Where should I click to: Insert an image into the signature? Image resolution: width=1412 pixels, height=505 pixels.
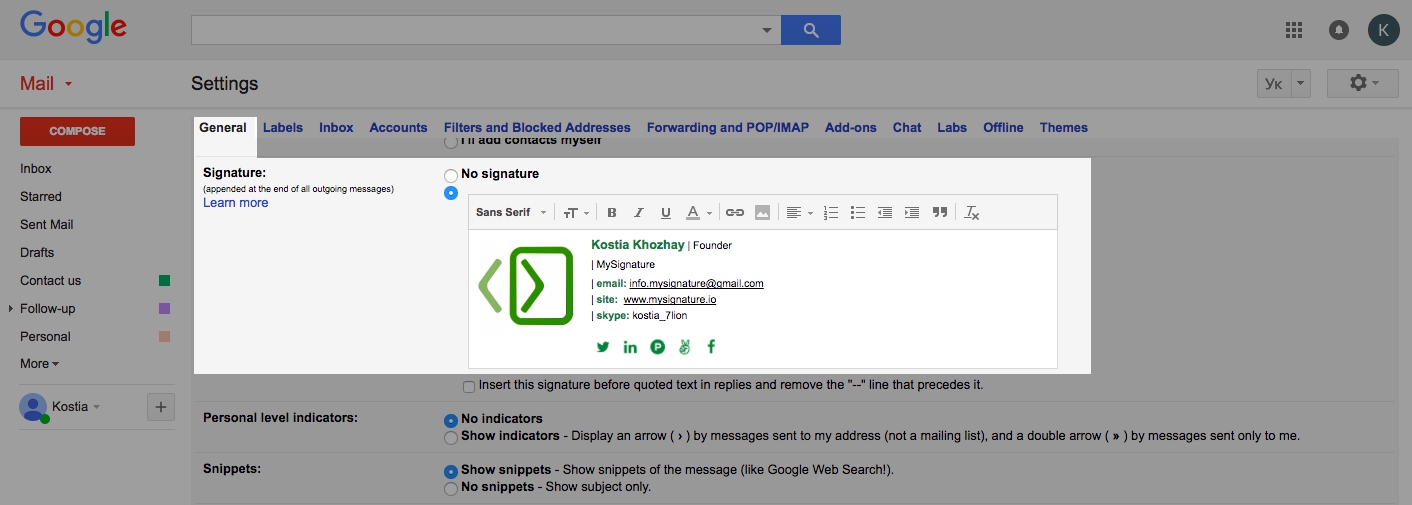762,212
